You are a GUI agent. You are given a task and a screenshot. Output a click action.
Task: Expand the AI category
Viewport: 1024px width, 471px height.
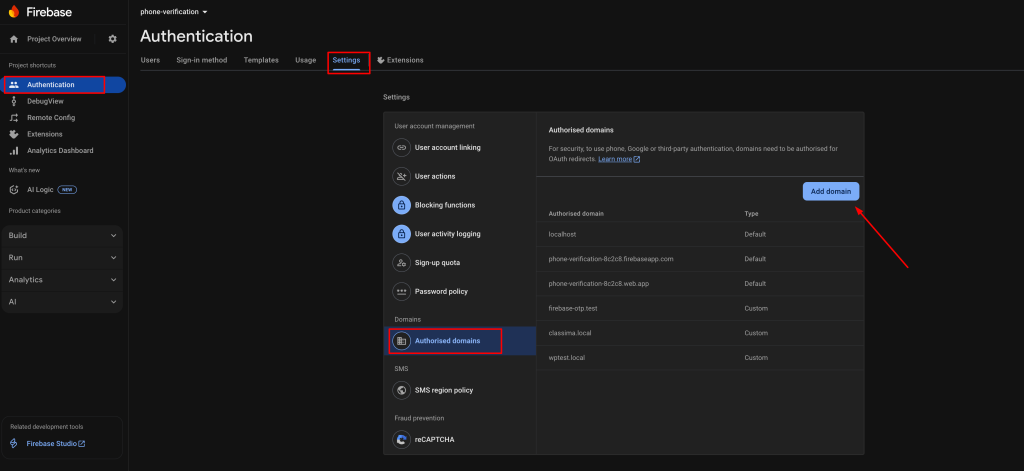coord(63,302)
